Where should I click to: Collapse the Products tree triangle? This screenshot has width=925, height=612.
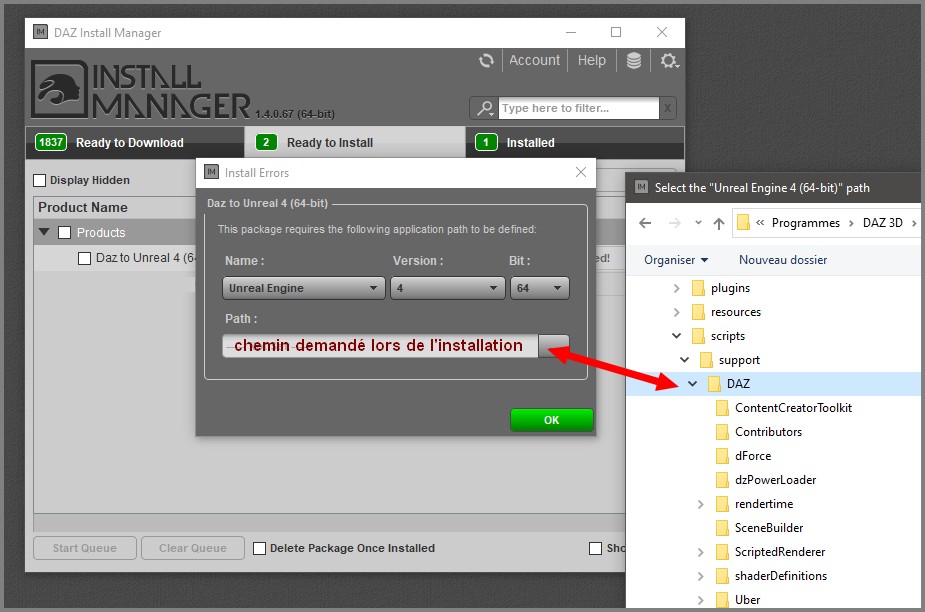point(44,232)
